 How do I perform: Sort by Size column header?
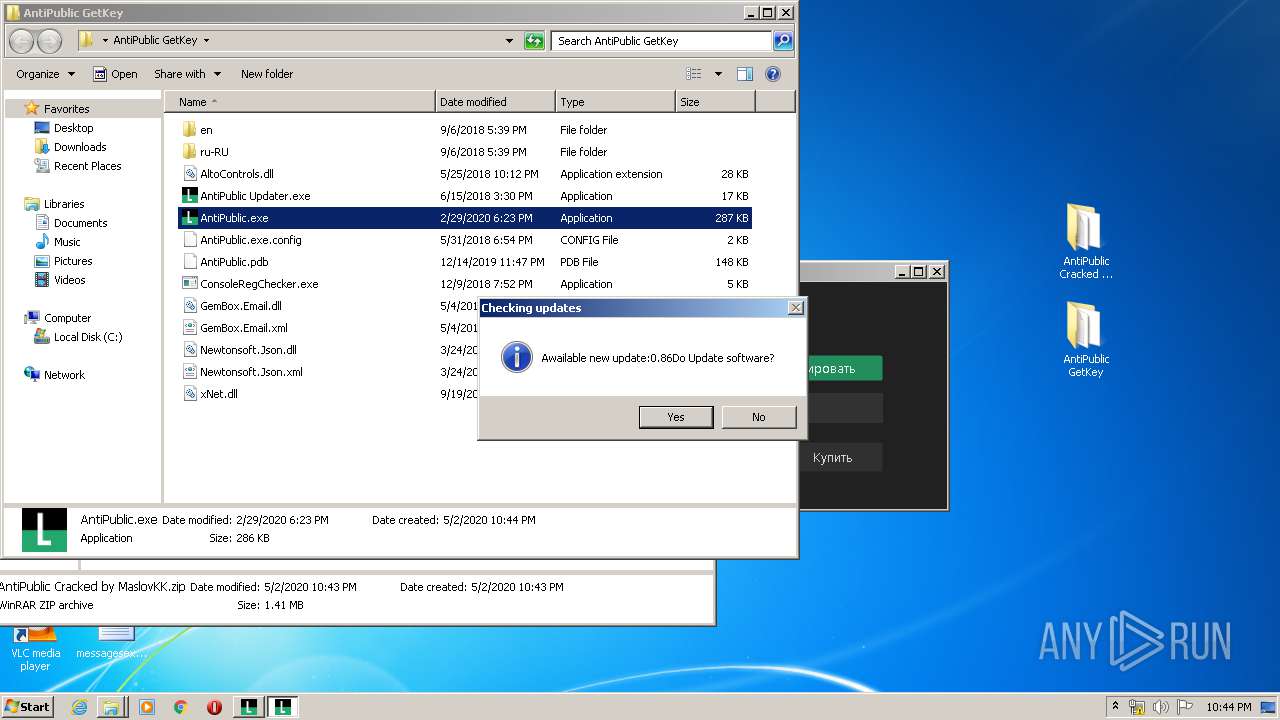(715, 102)
